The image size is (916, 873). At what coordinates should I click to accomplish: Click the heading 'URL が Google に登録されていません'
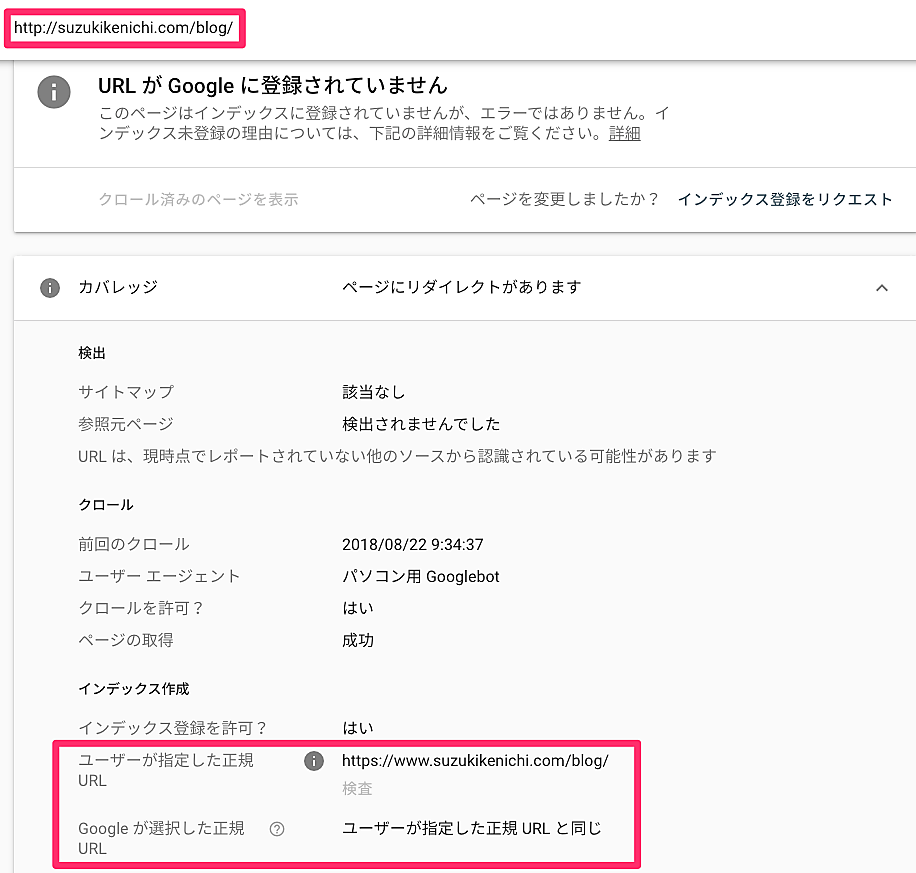(273, 85)
